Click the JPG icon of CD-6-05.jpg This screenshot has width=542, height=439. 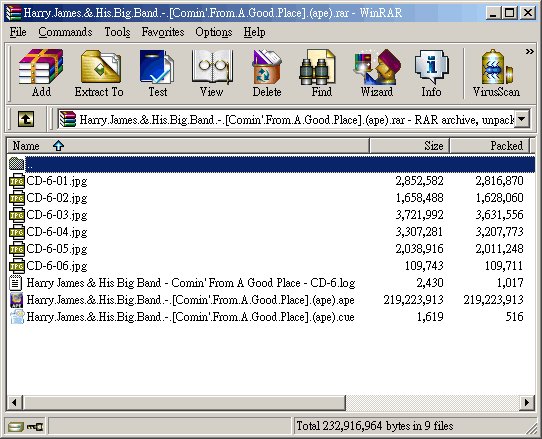pyautogui.click(x=17, y=249)
